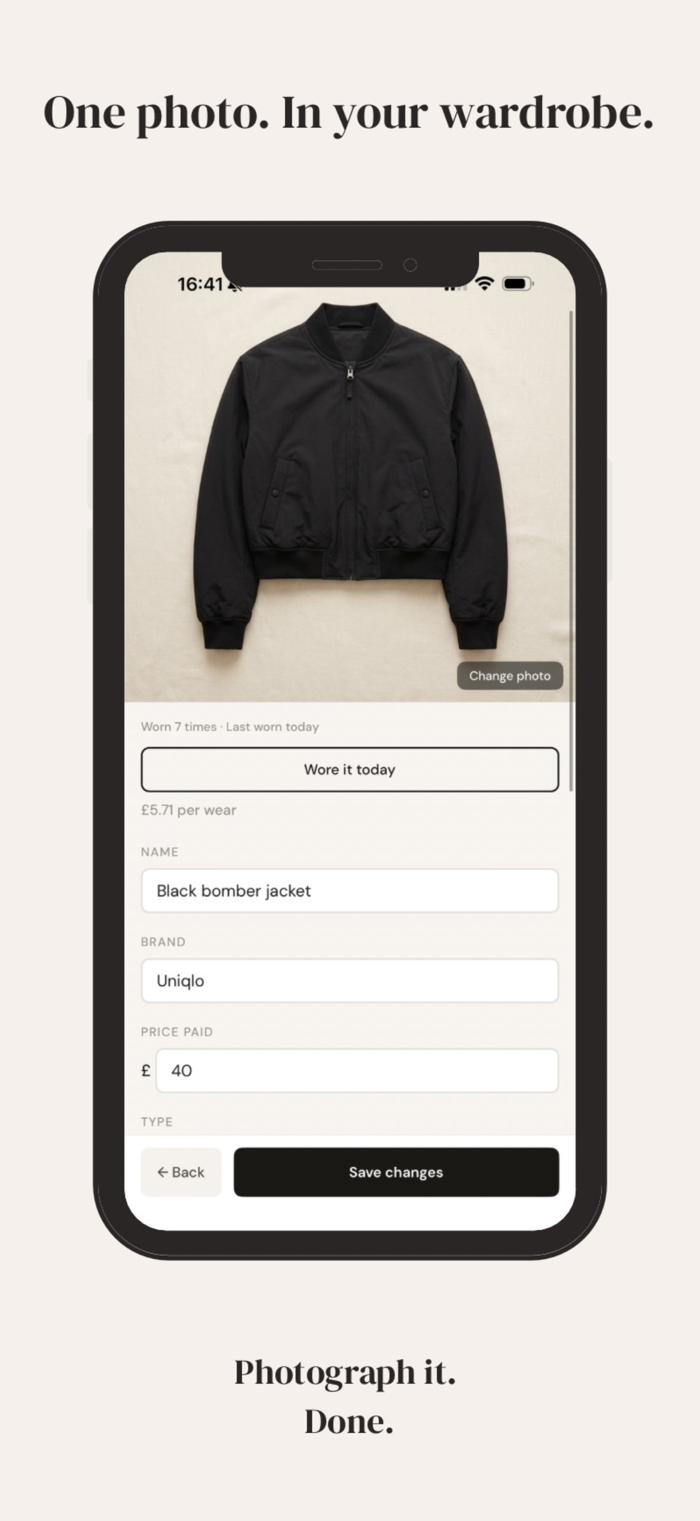Tap the 16:41 clock in the status bar

click(200, 285)
